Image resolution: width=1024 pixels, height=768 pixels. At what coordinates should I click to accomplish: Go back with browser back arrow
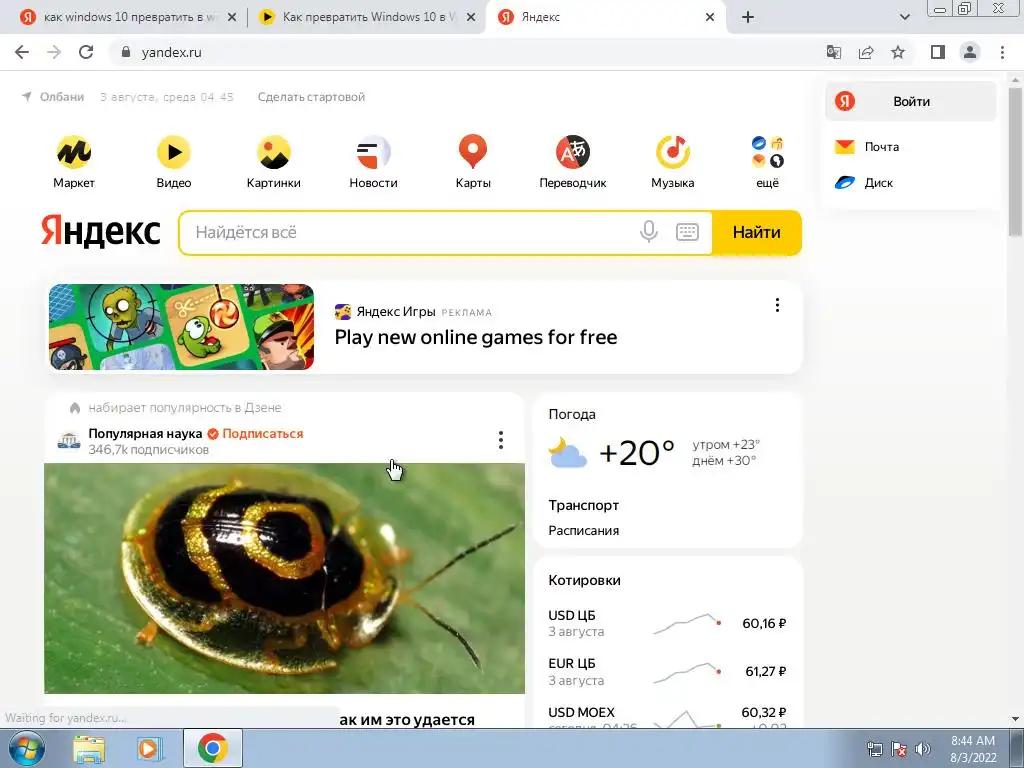(x=22, y=52)
